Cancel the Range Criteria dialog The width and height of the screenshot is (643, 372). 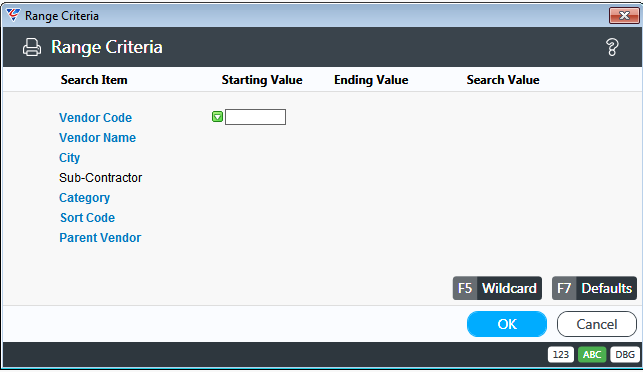click(x=597, y=324)
